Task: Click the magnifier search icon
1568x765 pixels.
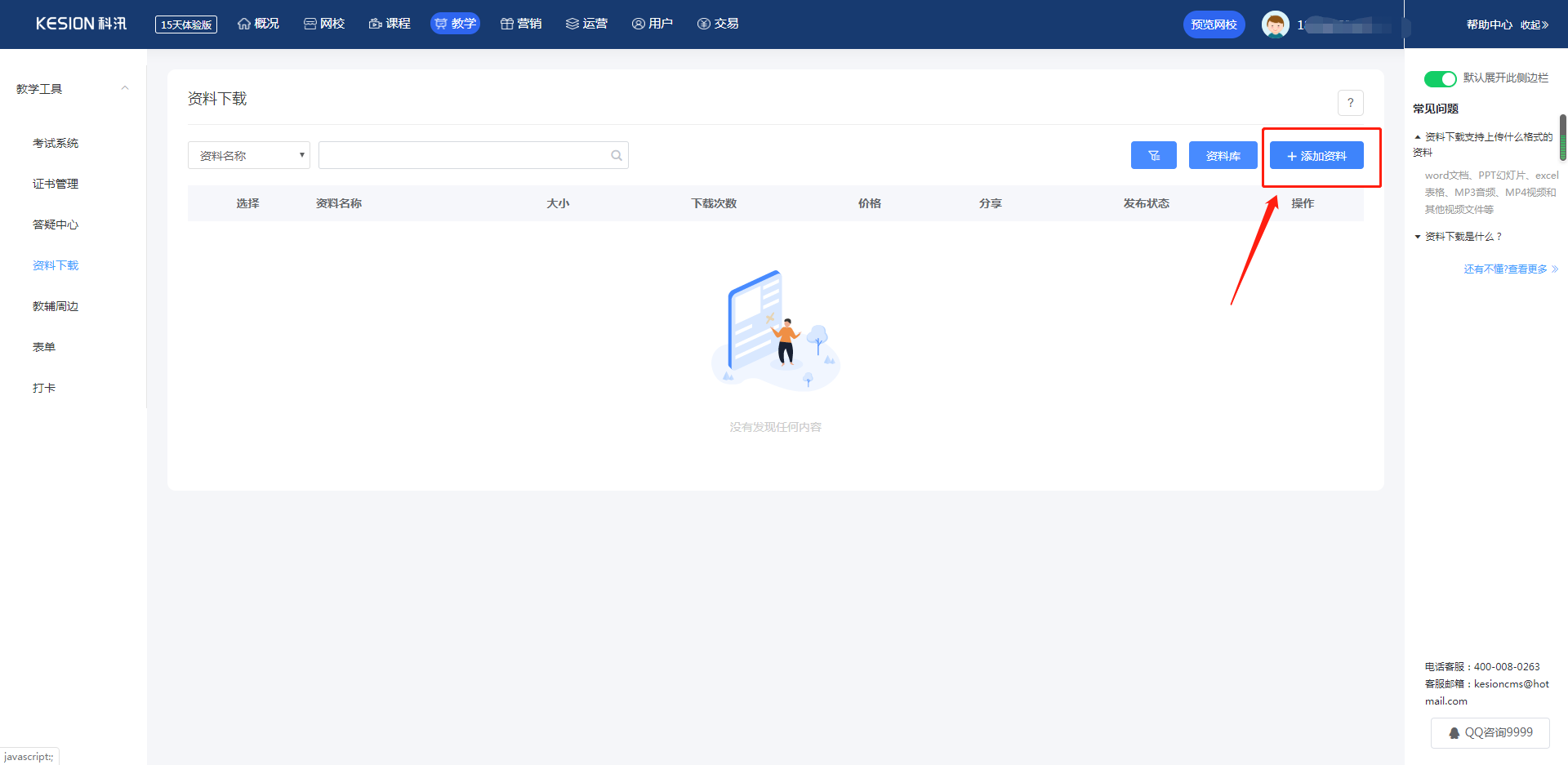Action: [x=617, y=155]
